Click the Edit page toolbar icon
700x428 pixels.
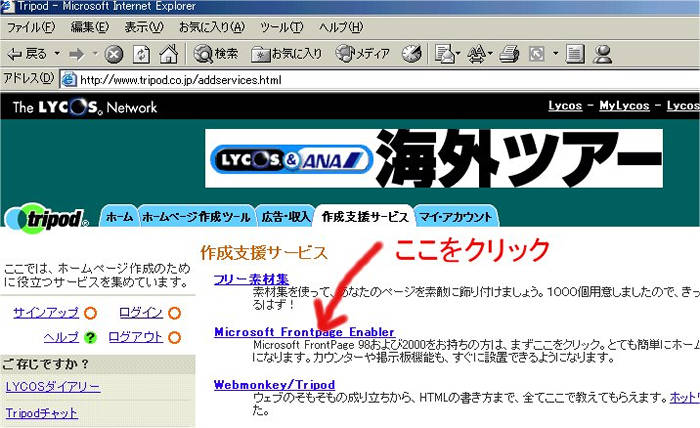(x=536, y=54)
